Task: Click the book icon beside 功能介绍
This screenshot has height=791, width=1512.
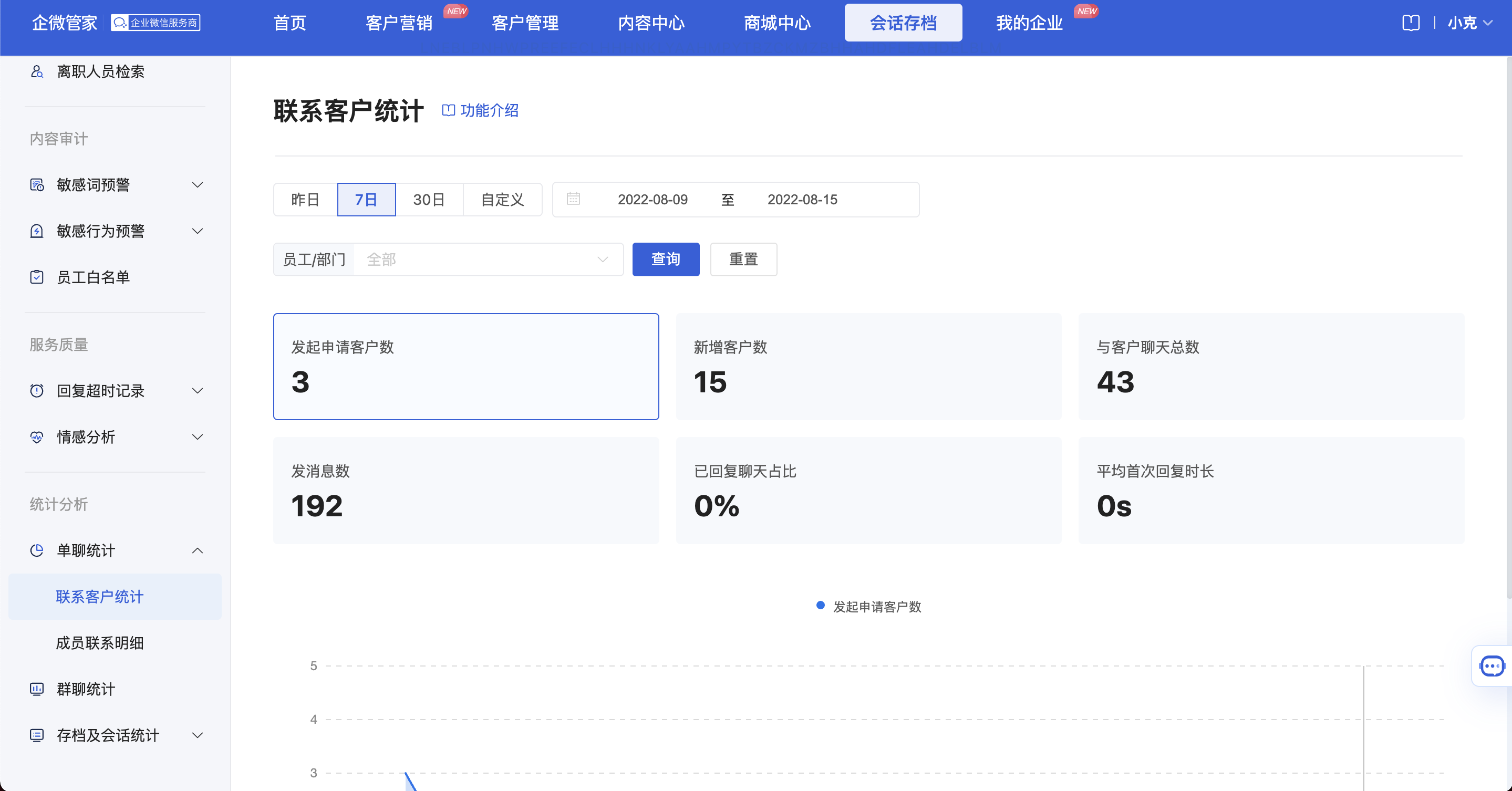Action: coord(449,110)
